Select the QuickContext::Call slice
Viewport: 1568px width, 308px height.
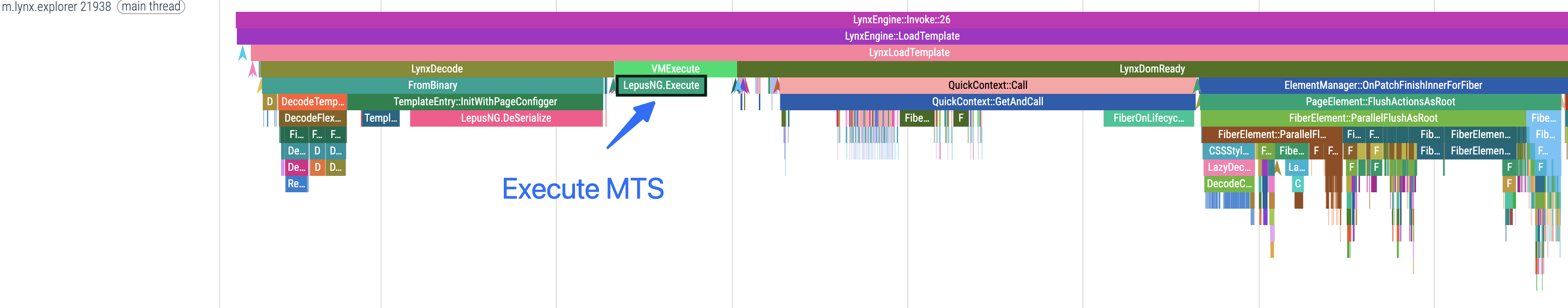tap(988, 86)
